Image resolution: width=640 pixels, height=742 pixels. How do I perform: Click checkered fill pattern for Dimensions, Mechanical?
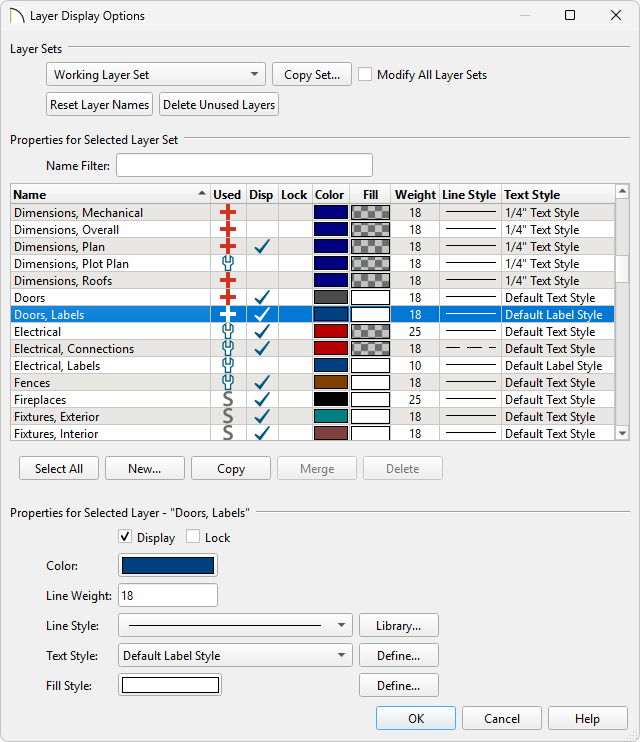371,212
